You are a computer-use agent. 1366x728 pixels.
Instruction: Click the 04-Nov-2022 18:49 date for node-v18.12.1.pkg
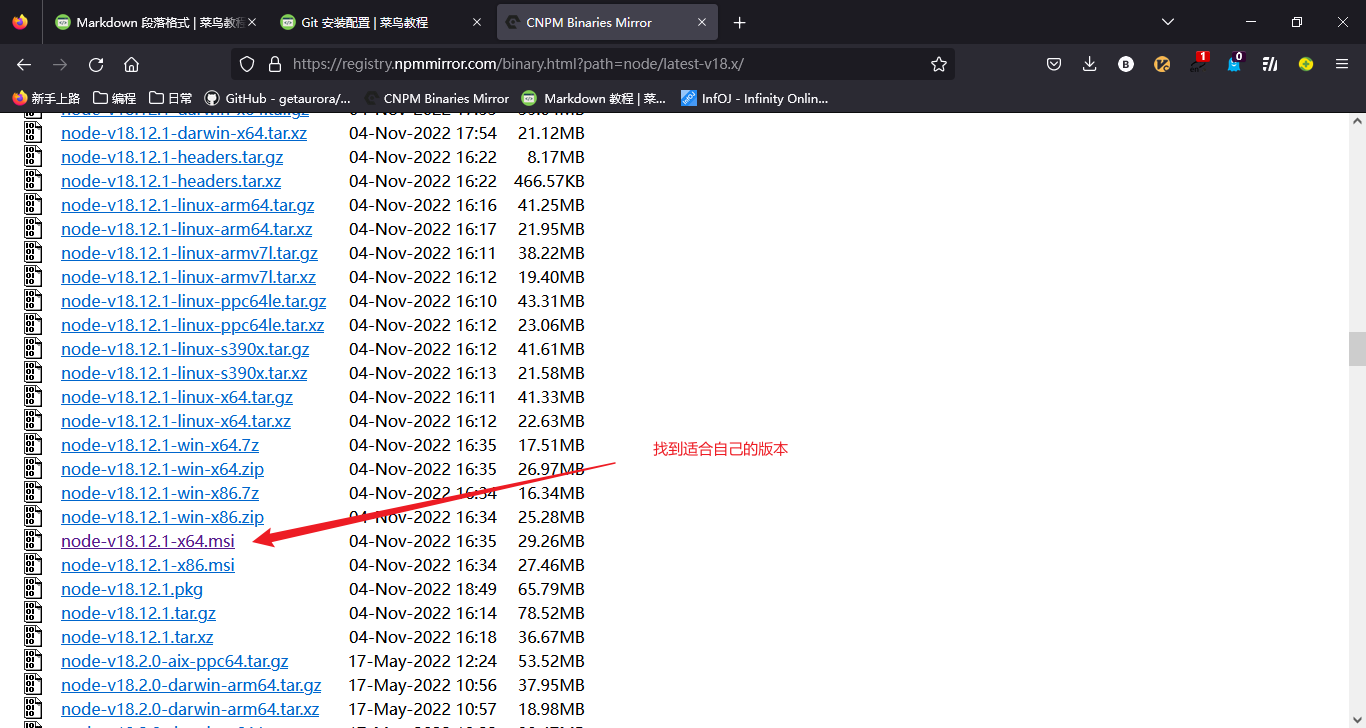click(423, 589)
